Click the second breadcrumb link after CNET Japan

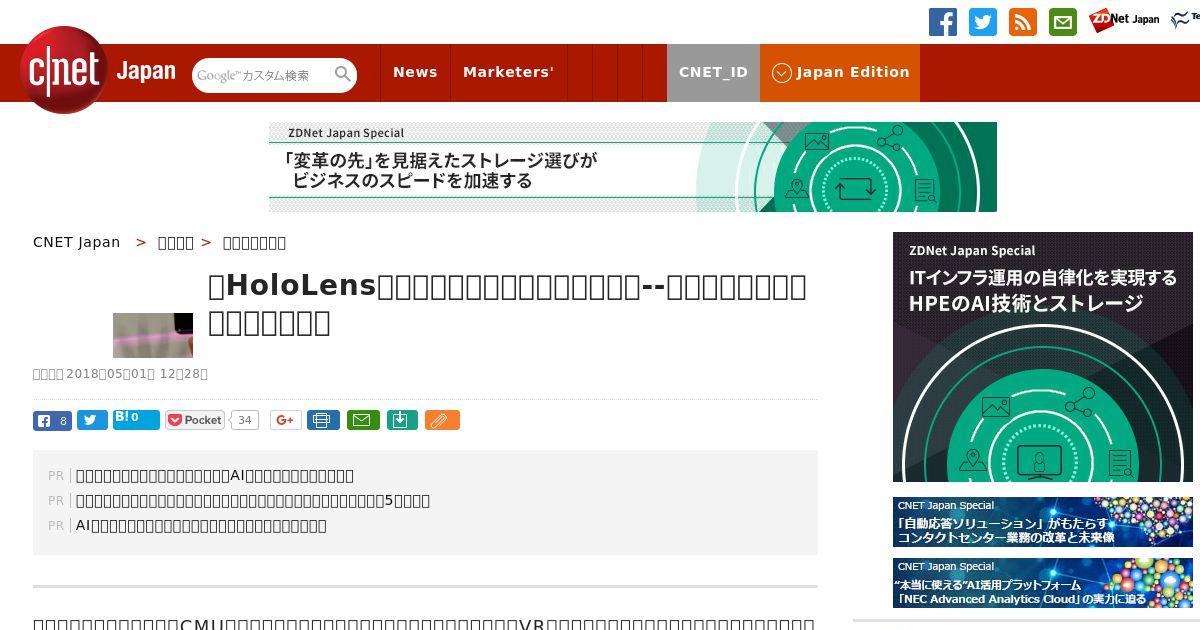[176, 242]
